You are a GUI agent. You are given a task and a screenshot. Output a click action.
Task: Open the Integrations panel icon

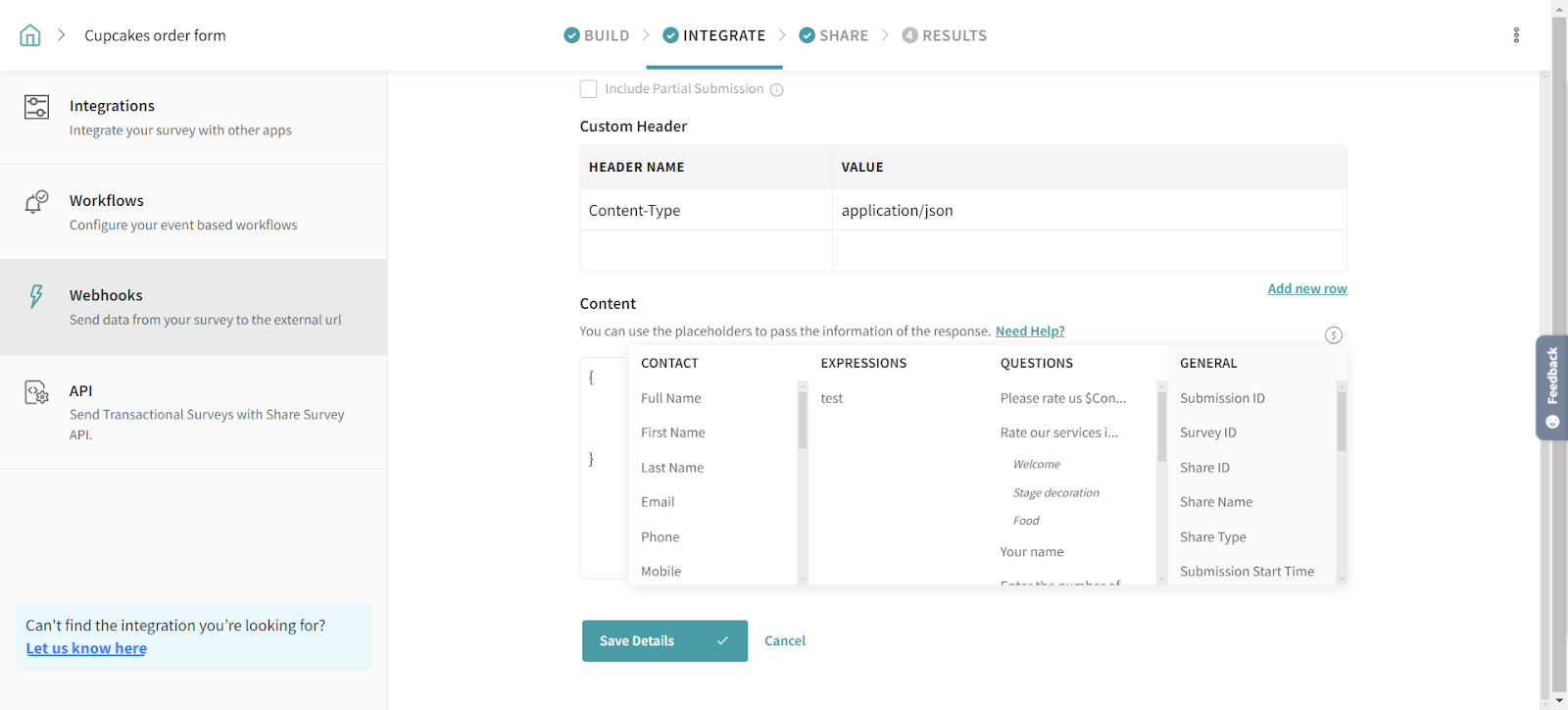pyautogui.click(x=36, y=107)
